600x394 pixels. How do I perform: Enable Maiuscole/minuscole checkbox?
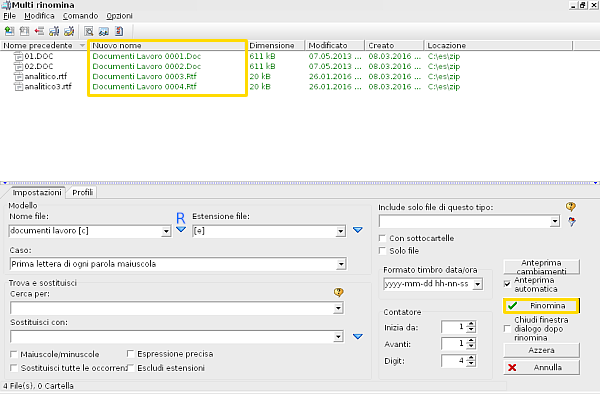13,354
